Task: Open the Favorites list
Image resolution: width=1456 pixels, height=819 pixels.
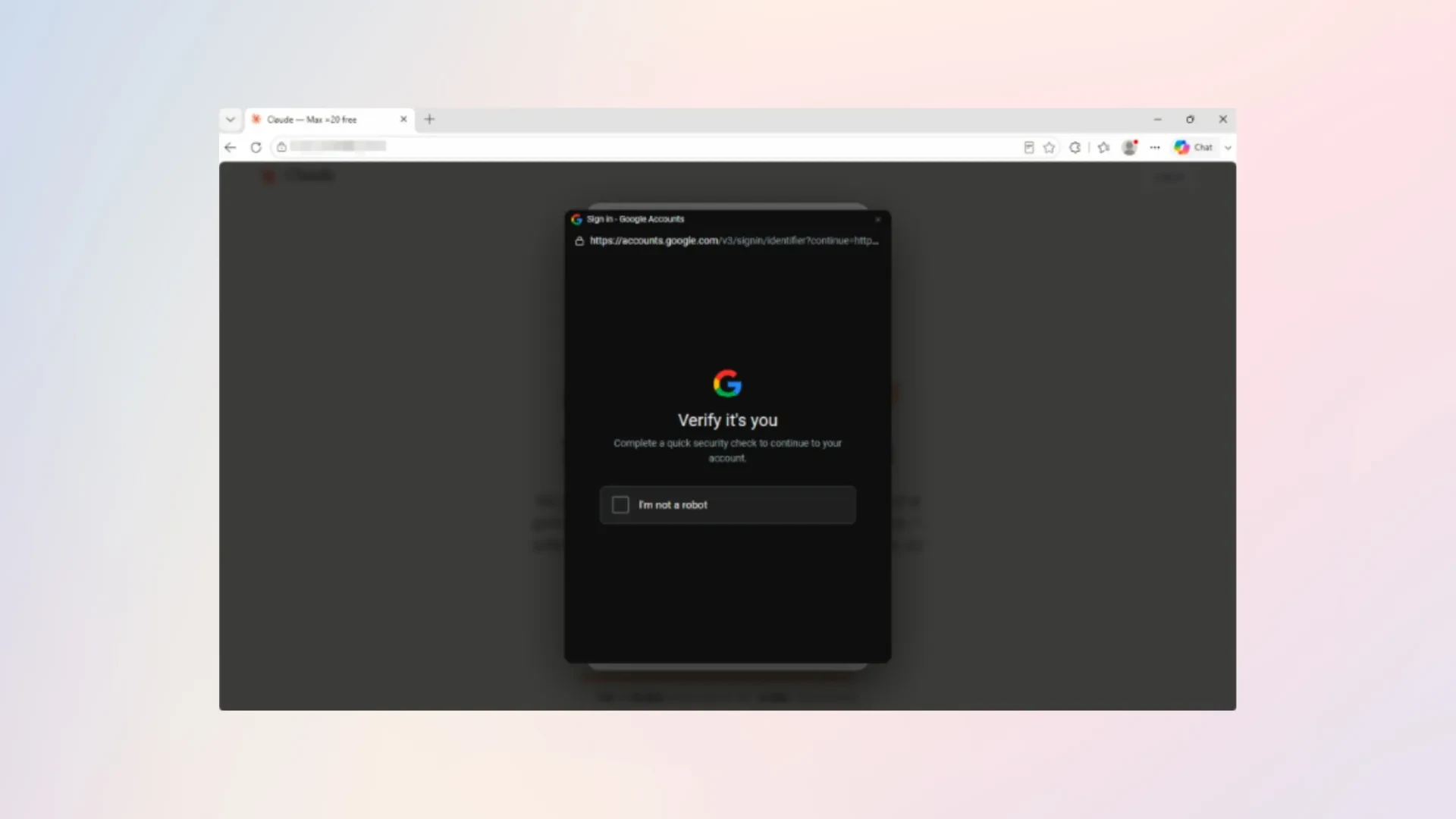Action: (1103, 148)
